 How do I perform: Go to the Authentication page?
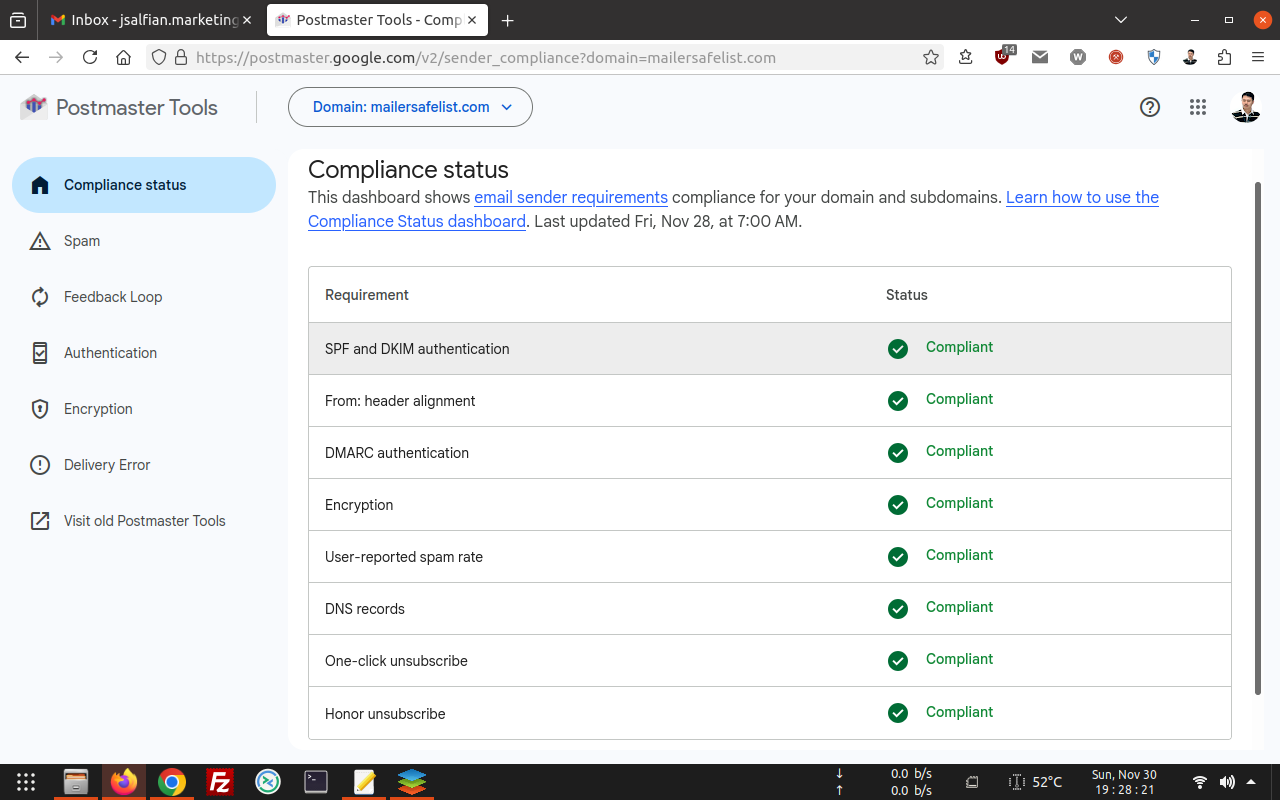click(110, 353)
